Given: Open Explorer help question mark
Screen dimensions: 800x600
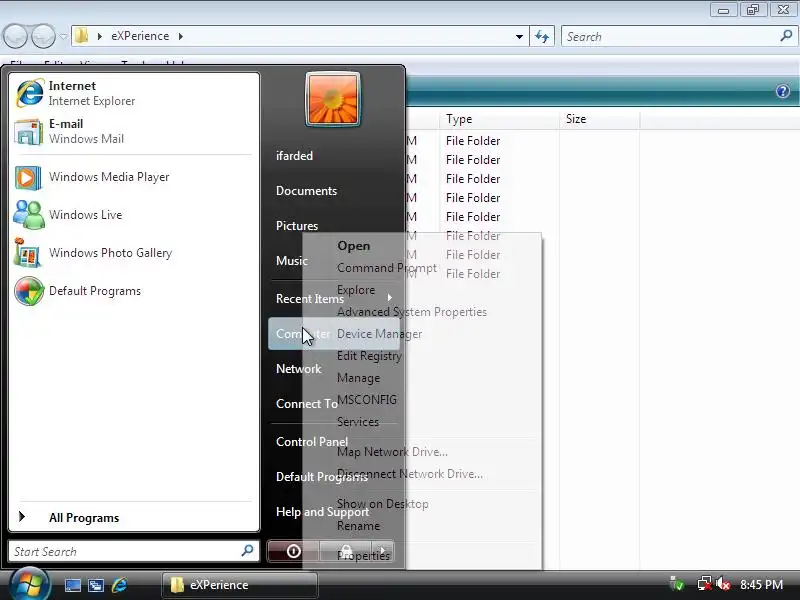Looking at the screenshot, I should tap(783, 91).
